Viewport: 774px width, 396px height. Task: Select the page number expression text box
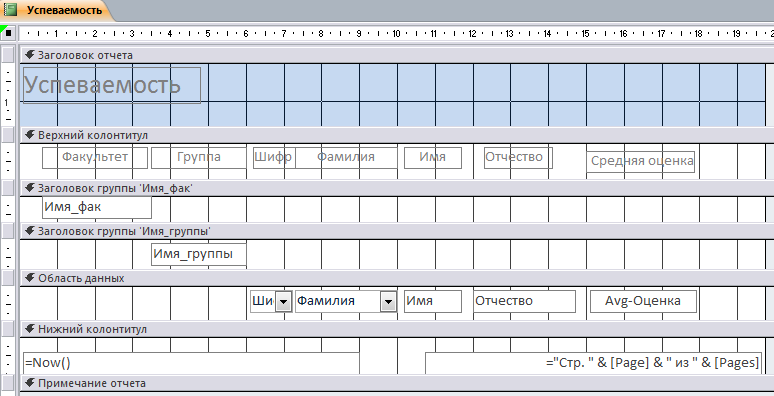[593, 363]
